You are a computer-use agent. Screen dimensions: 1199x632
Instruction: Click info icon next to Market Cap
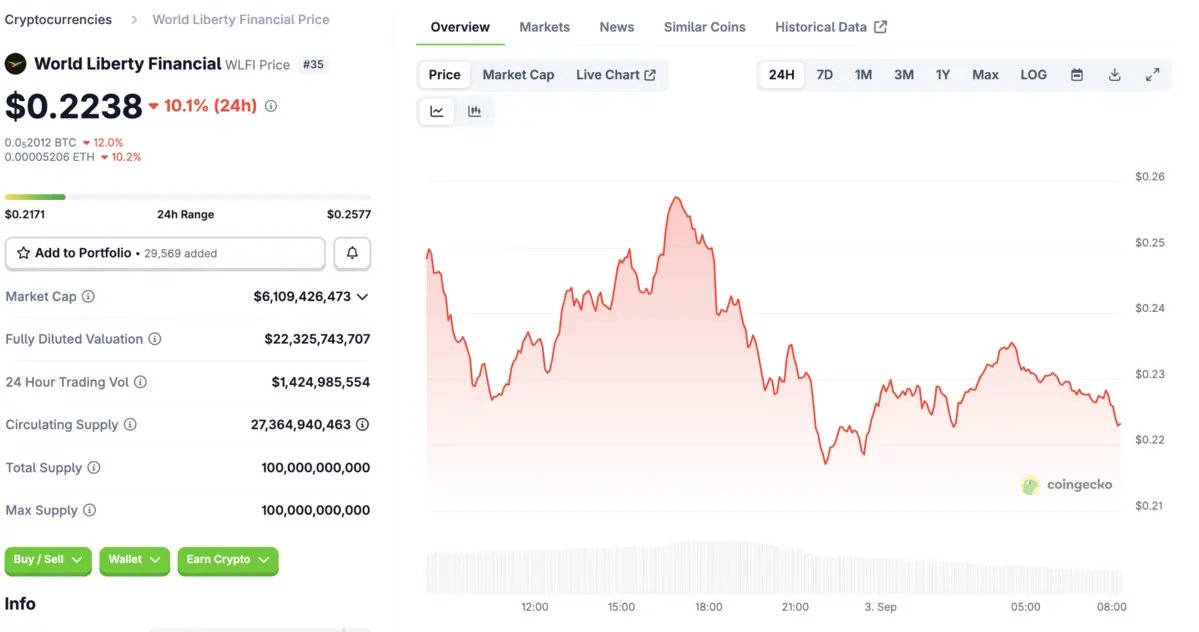click(x=89, y=297)
